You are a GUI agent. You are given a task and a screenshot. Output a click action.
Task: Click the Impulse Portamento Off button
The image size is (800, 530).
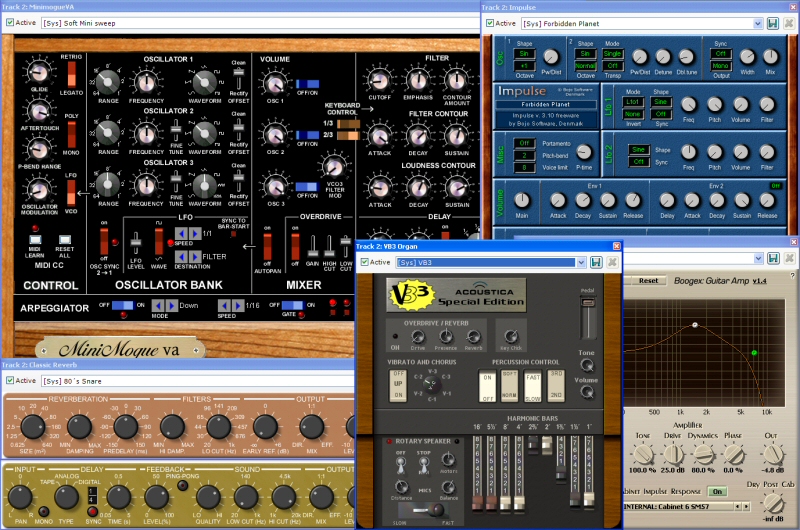coord(524,143)
